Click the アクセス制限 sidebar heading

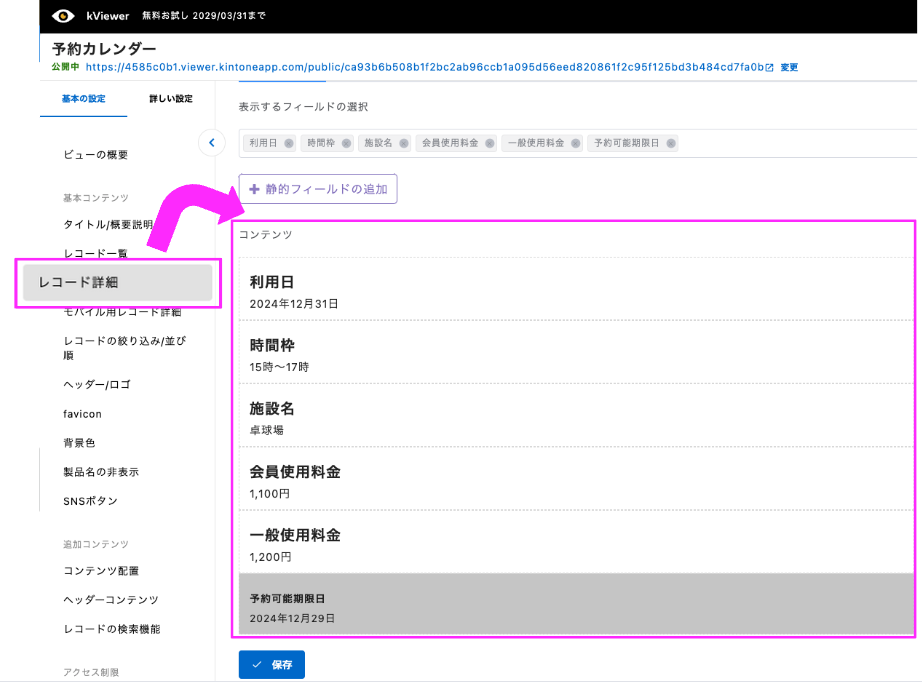click(91, 673)
